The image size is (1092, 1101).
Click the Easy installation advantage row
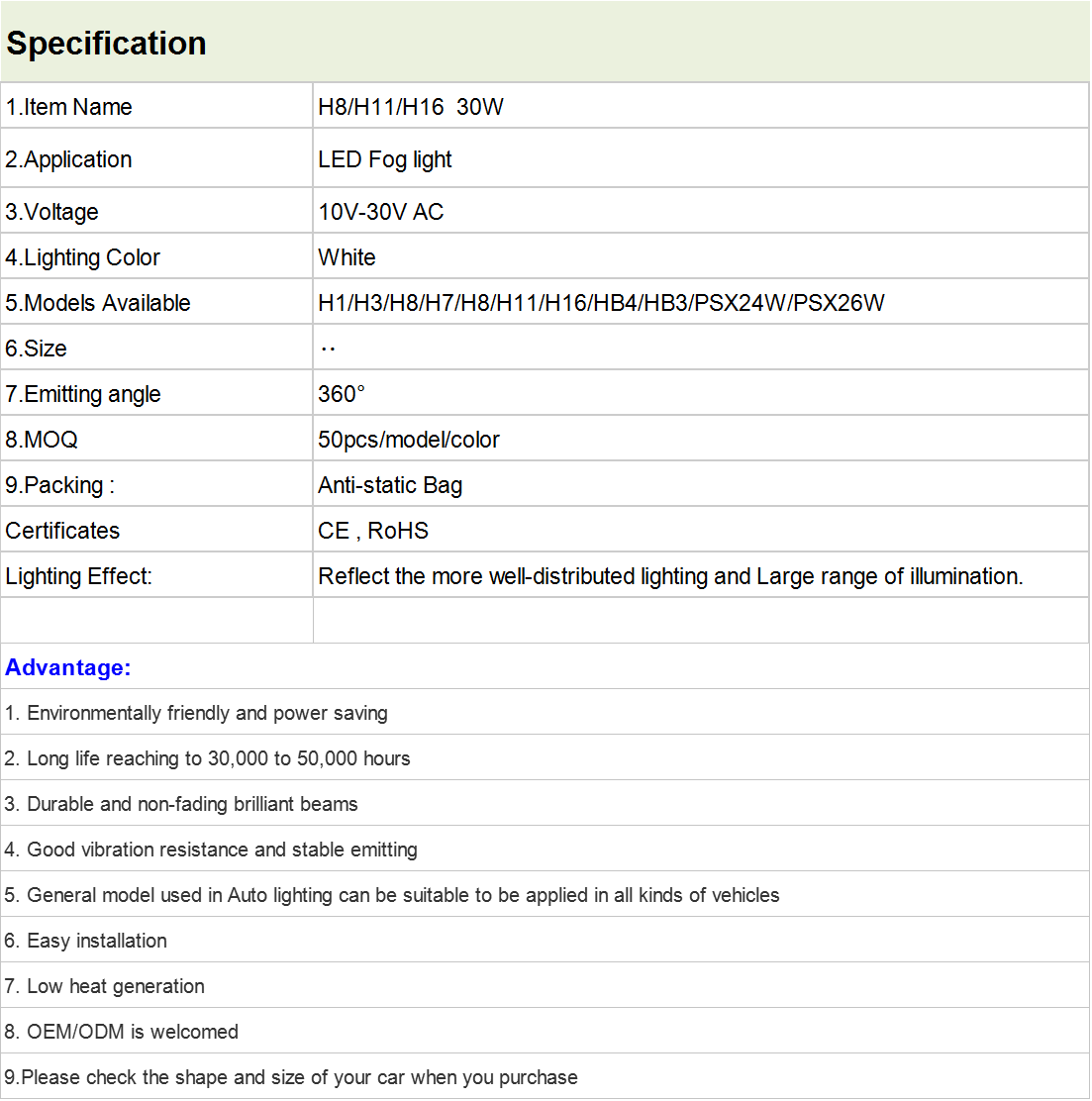(x=545, y=940)
